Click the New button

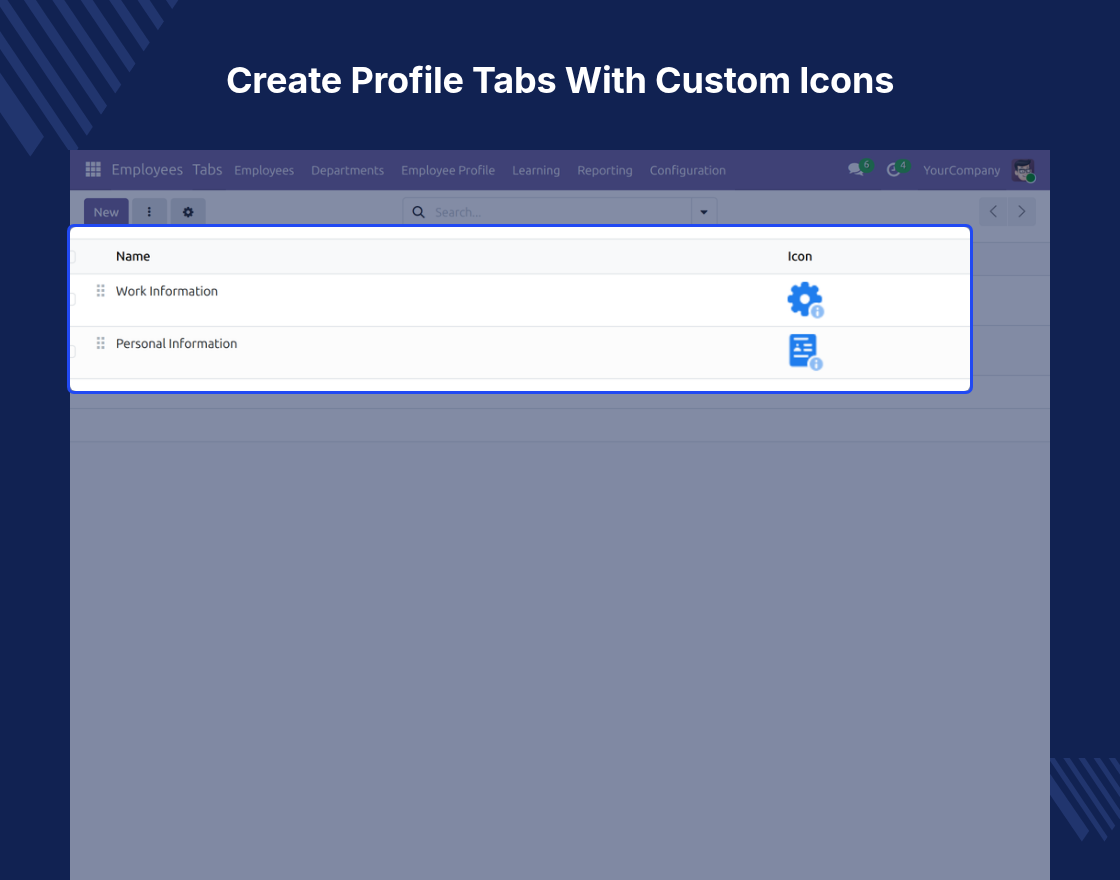106,212
